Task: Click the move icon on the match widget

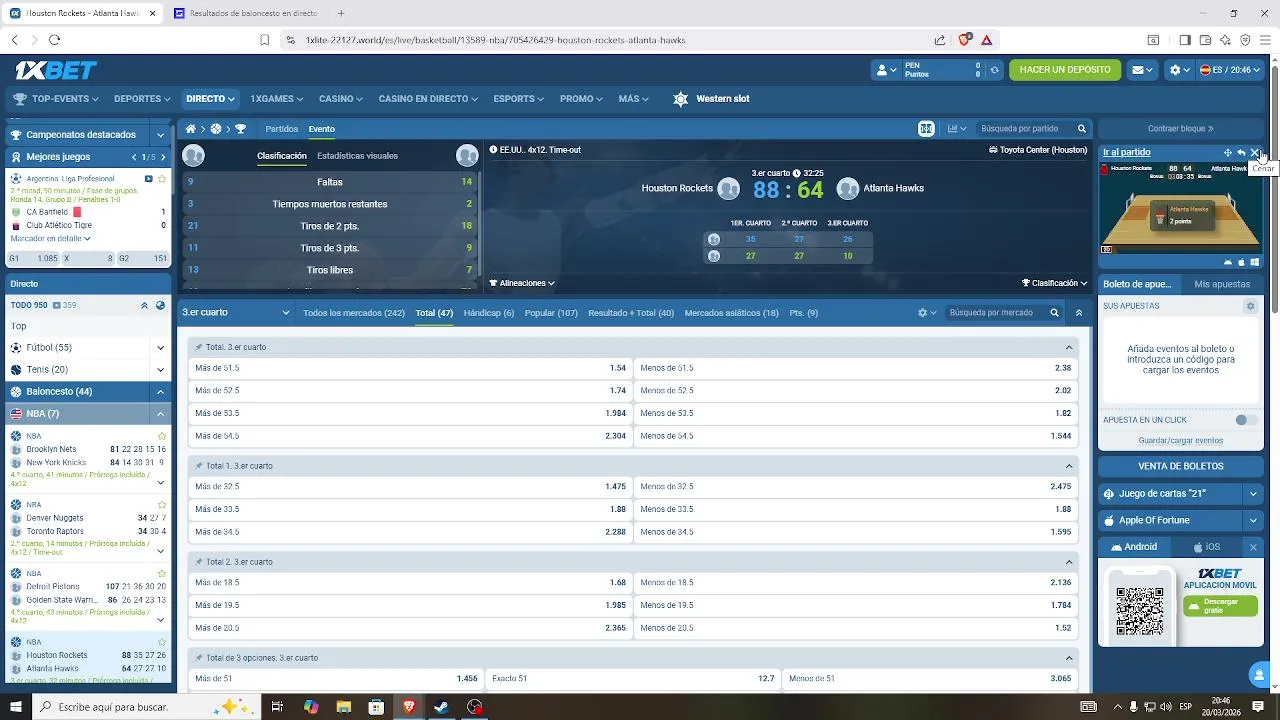Action: (1228, 153)
